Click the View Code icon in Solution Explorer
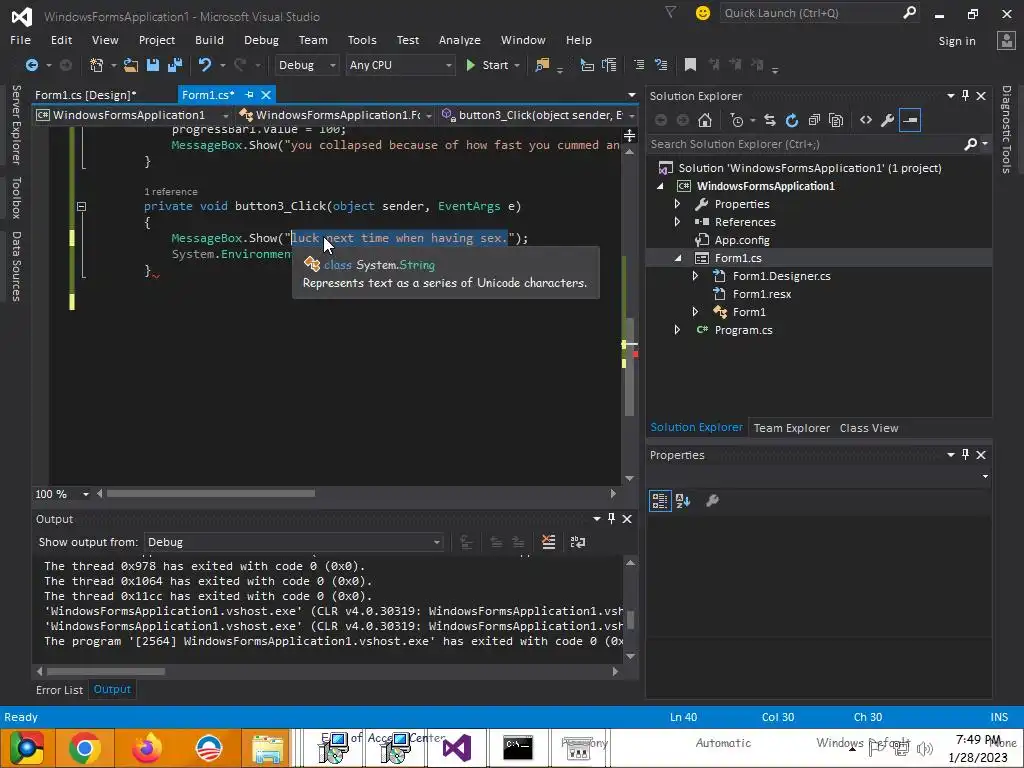Screen dimensions: 1024x768 (x=866, y=120)
